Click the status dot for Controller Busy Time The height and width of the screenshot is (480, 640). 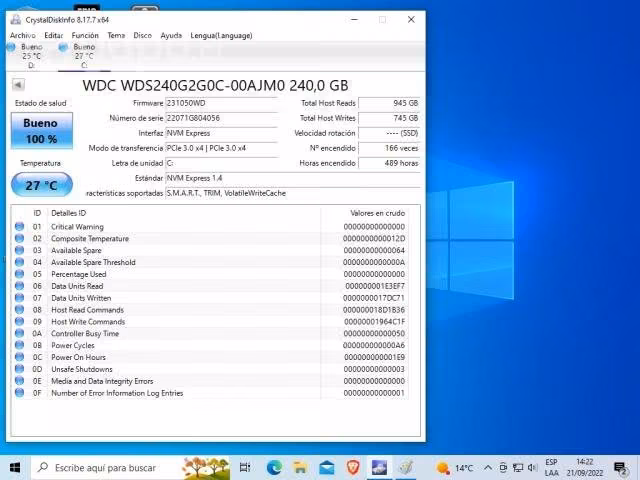19,333
